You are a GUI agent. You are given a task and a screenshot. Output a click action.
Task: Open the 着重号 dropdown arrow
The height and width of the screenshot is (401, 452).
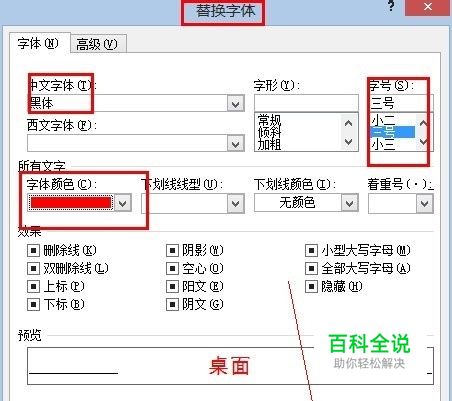[x=424, y=203]
